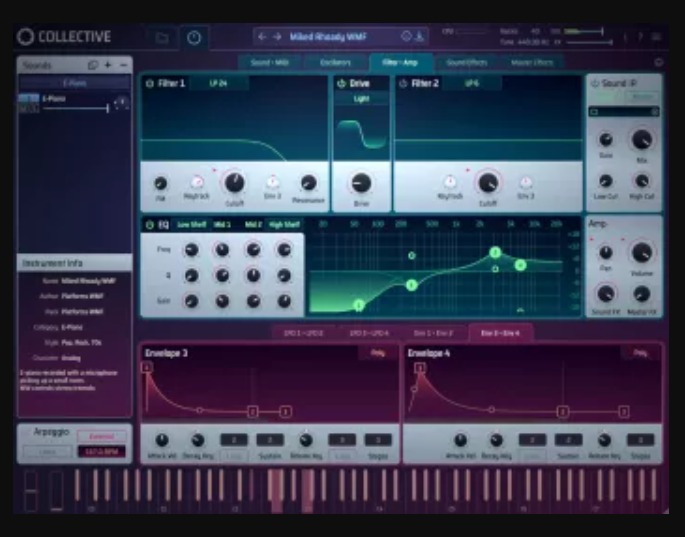Expand the small arrow right of page tabs
Image resolution: width=685 pixels, height=537 pixels.
point(659,62)
